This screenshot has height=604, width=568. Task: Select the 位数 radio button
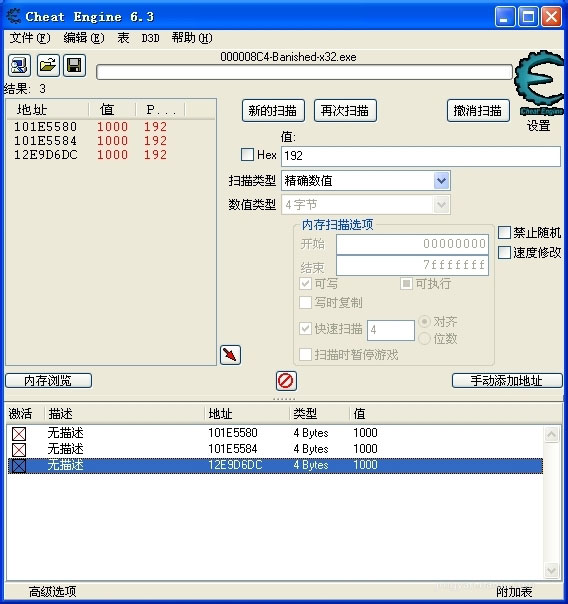tap(424, 339)
